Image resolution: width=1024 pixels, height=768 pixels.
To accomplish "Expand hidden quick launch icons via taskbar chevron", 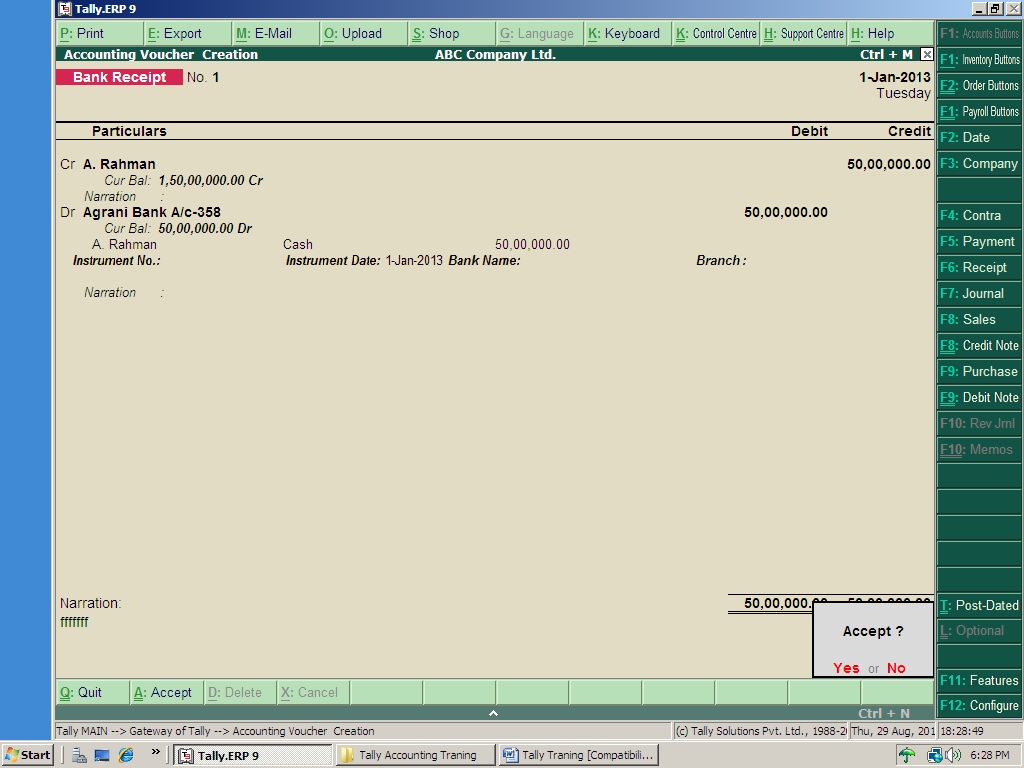I will coord(155,754).
